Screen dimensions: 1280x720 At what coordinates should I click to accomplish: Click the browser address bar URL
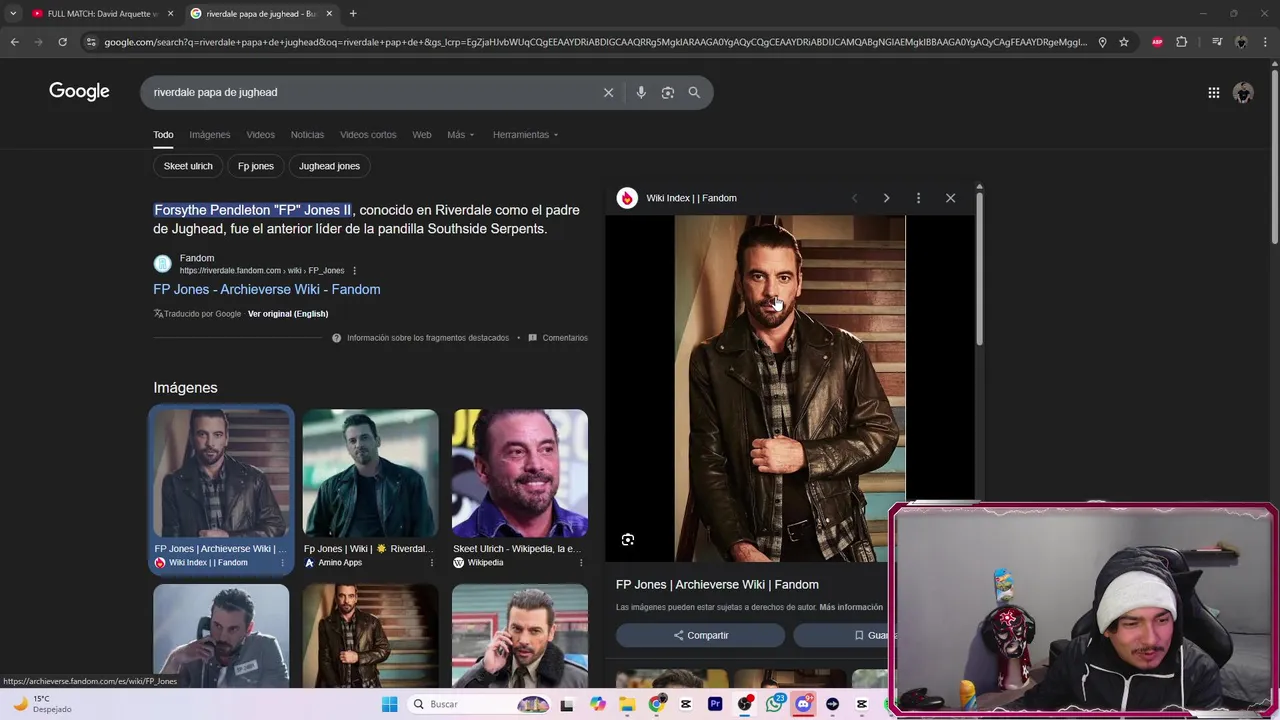(595, 42)
